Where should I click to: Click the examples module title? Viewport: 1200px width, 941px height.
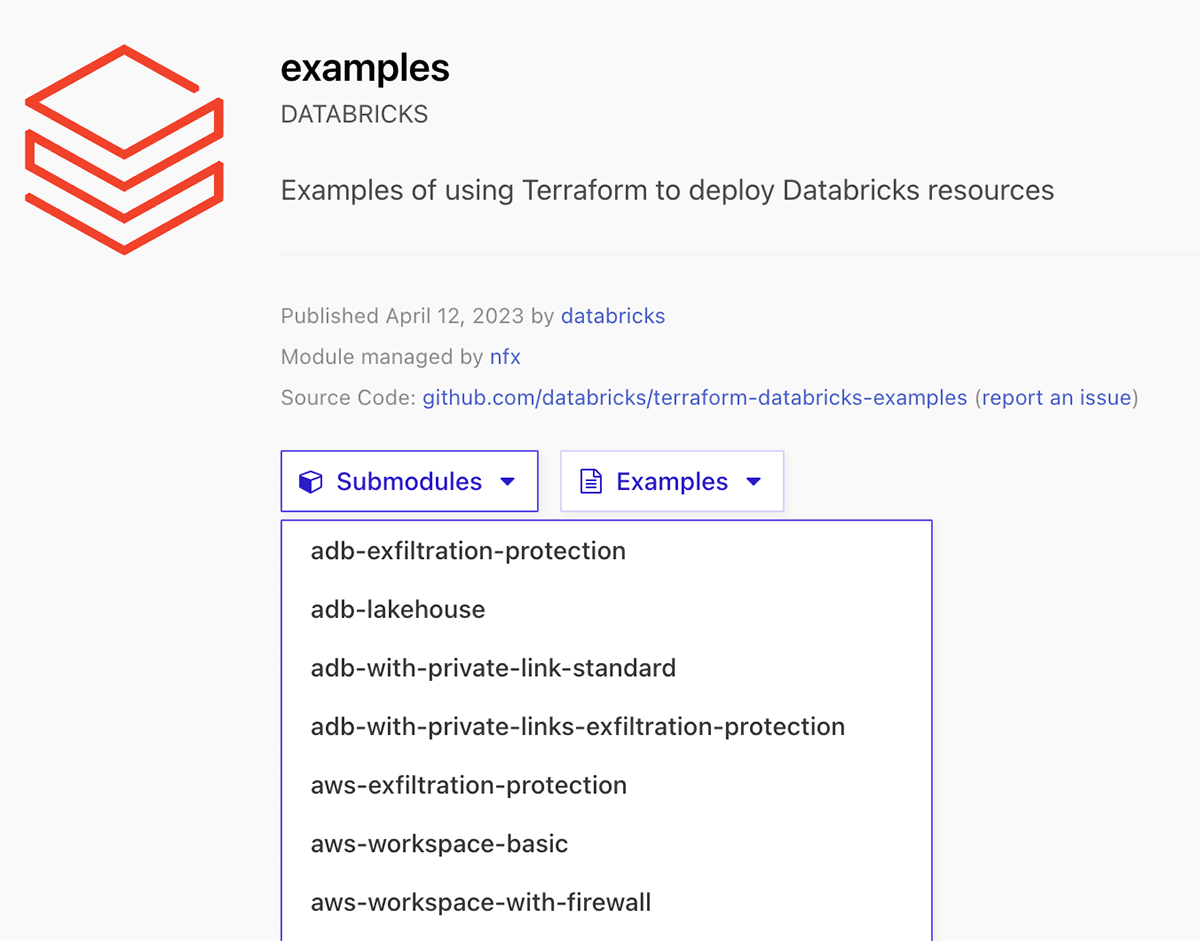click(x=365, y=68)
